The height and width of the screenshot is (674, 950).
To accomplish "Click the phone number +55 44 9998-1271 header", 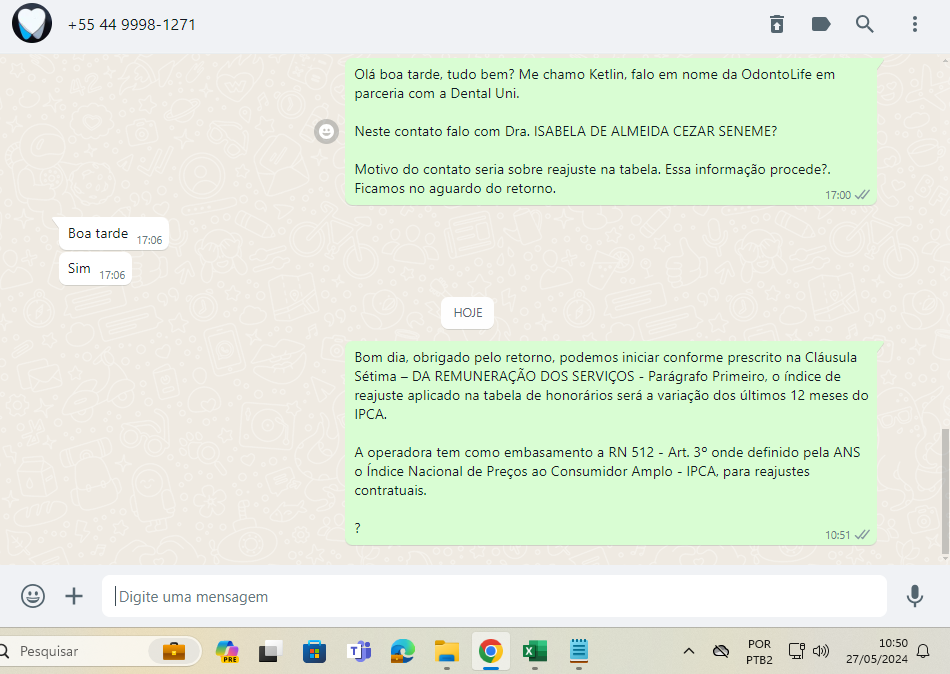I will [131, 25].
